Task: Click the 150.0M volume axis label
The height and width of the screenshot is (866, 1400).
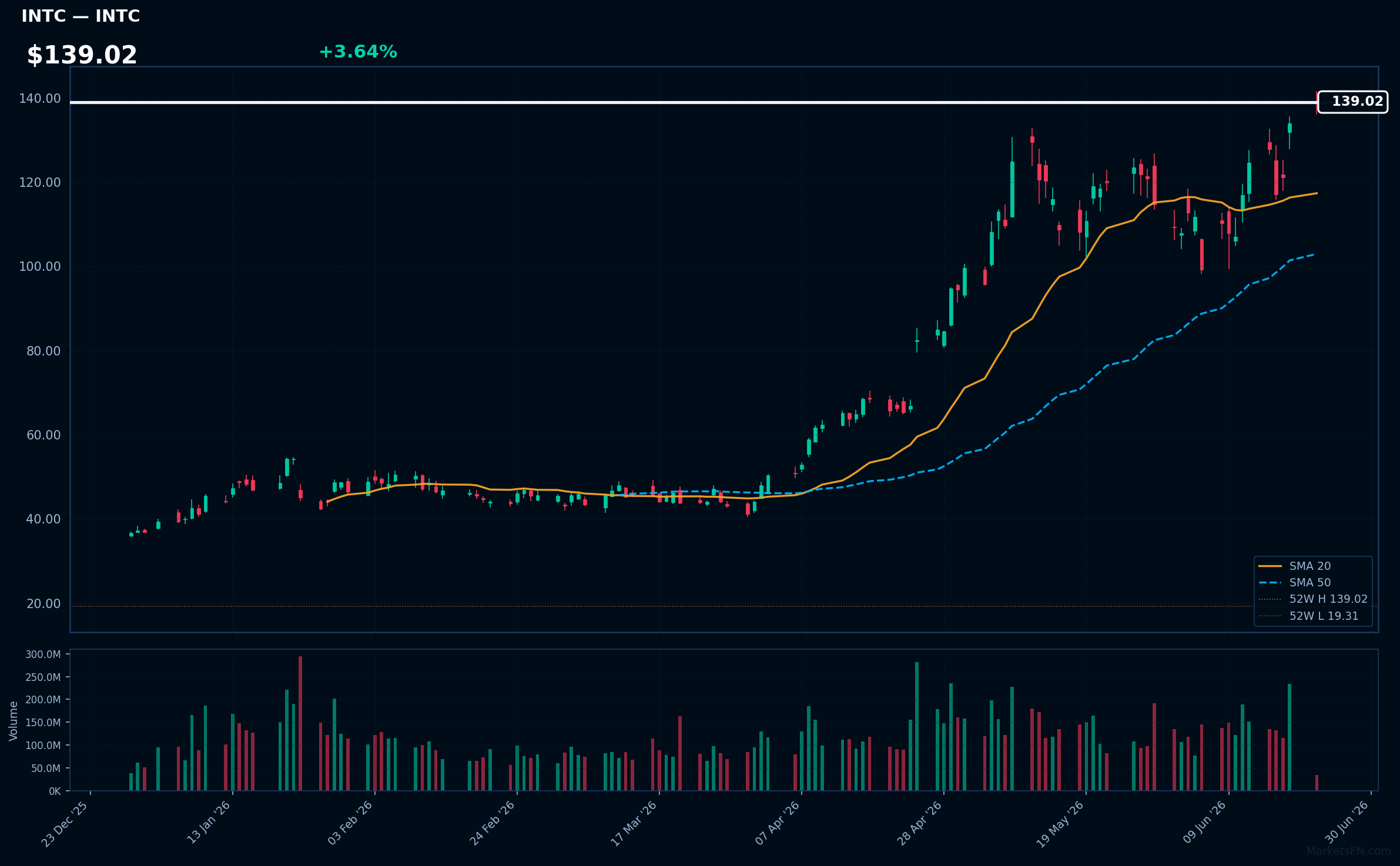Action: coord(43,723)
